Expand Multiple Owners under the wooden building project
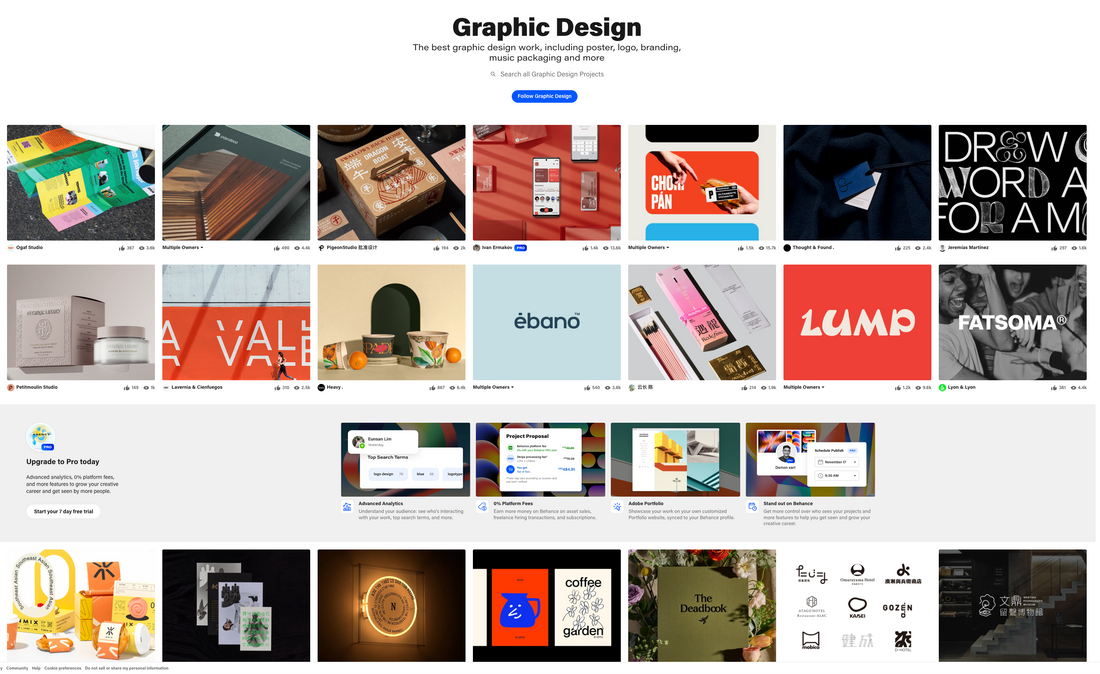The height and width of the screenshot is (674, 1100). point(183,247)
